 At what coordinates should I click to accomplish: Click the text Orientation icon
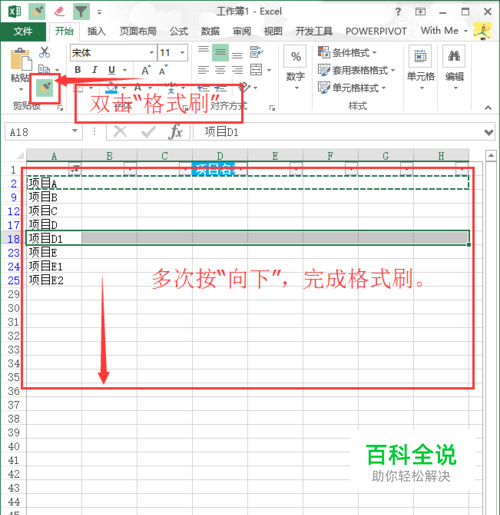tap(245, 88)
